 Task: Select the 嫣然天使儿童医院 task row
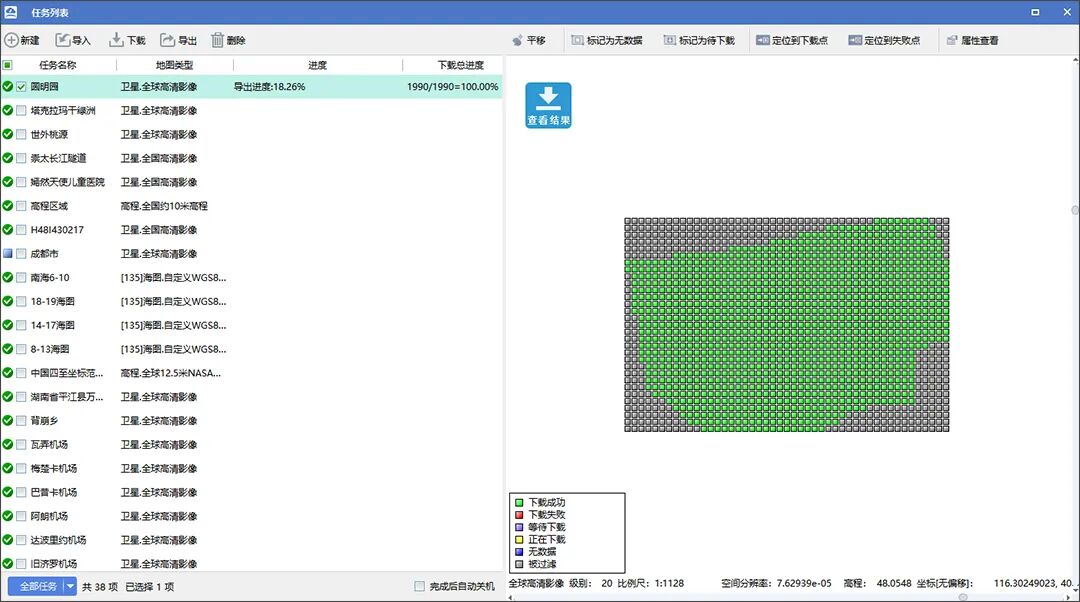pos(251,182)
